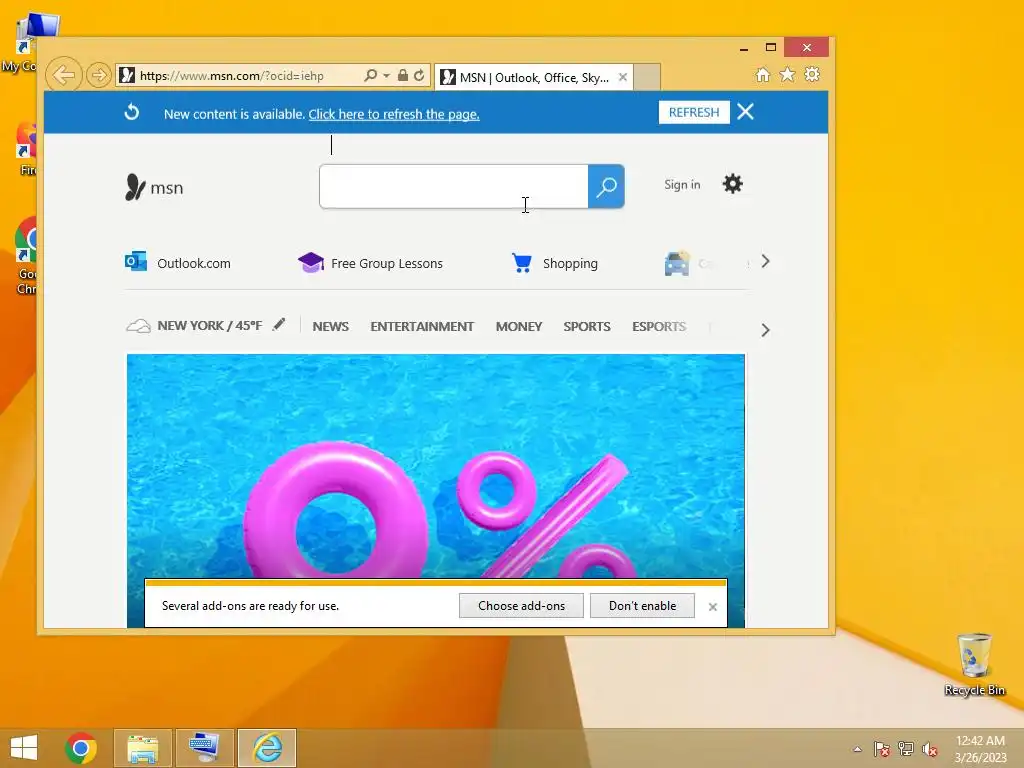Open the computer keyboard app on taskbar
Viewport: 1024px width, 768px height.
(x=204, y=748)
